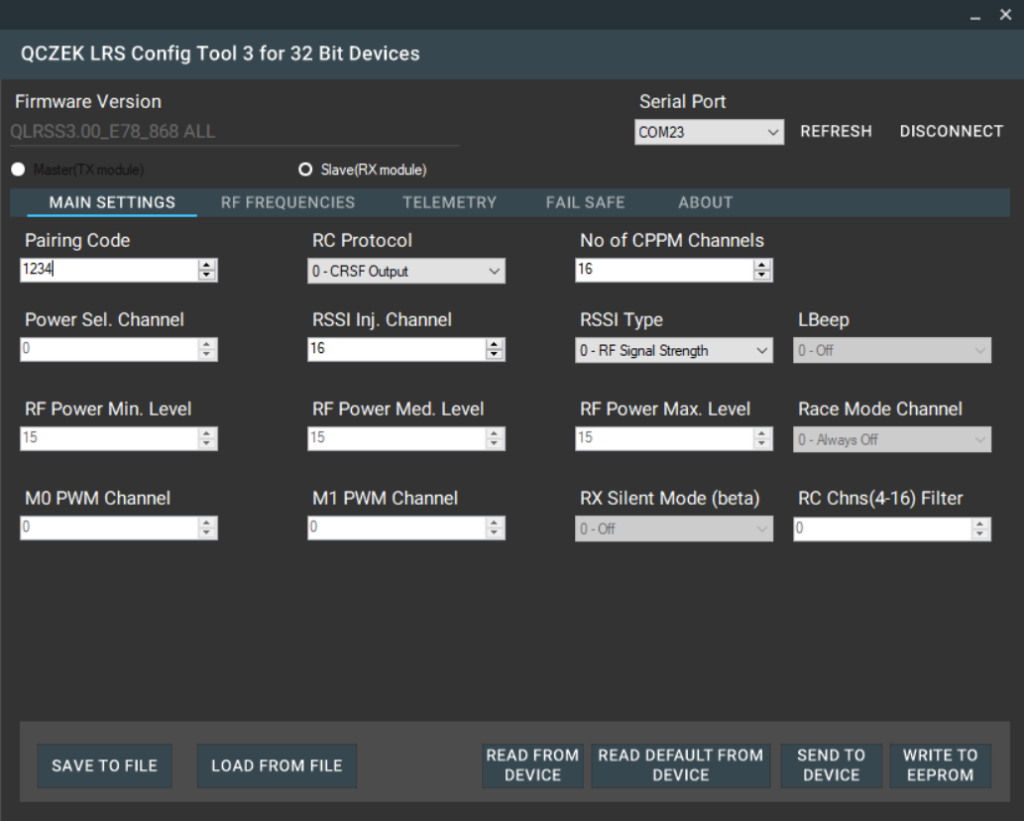Viewport: 1024px width, 821px height.
Task: Click the RSSI Inj. Channel spinner
Action: point(494,349)
